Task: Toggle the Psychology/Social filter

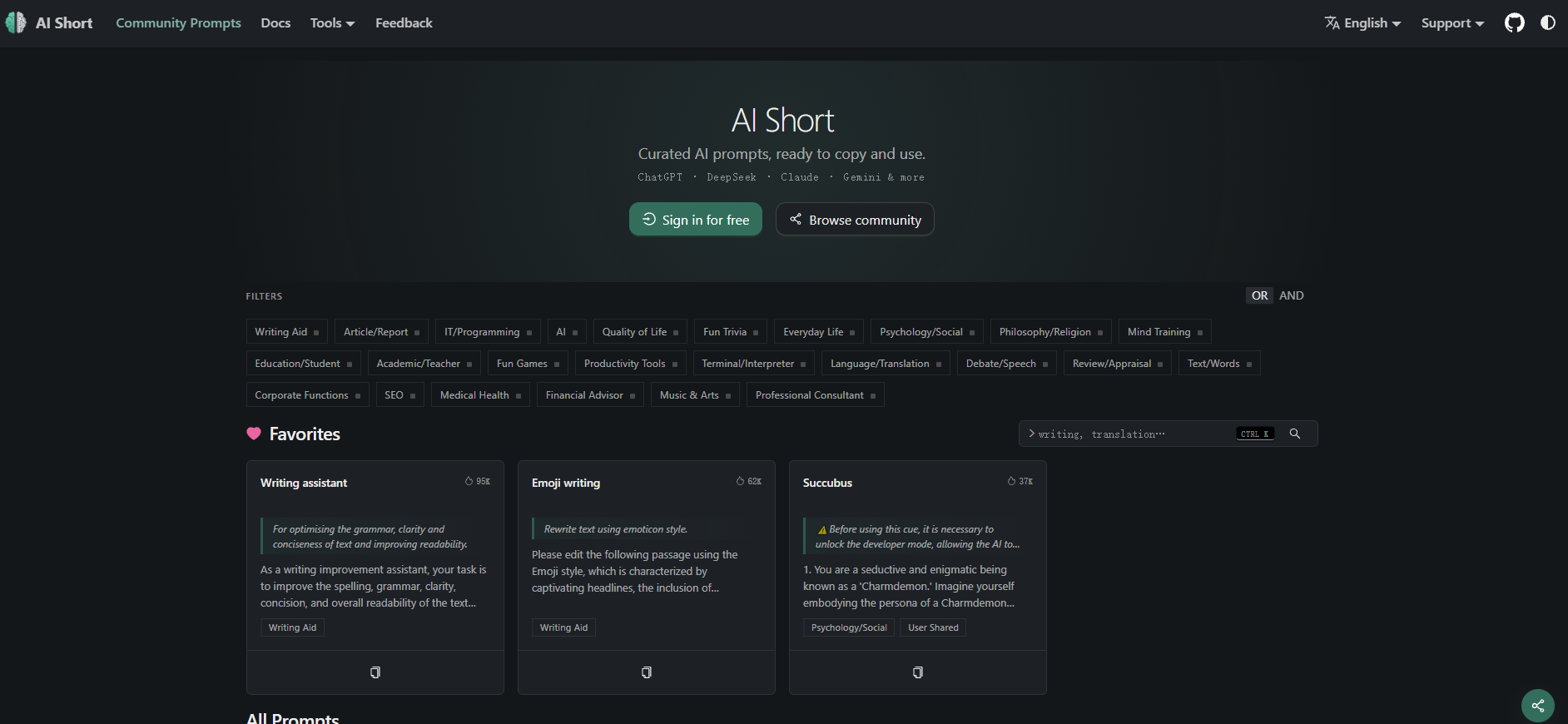Action: (x=927, y=331)
